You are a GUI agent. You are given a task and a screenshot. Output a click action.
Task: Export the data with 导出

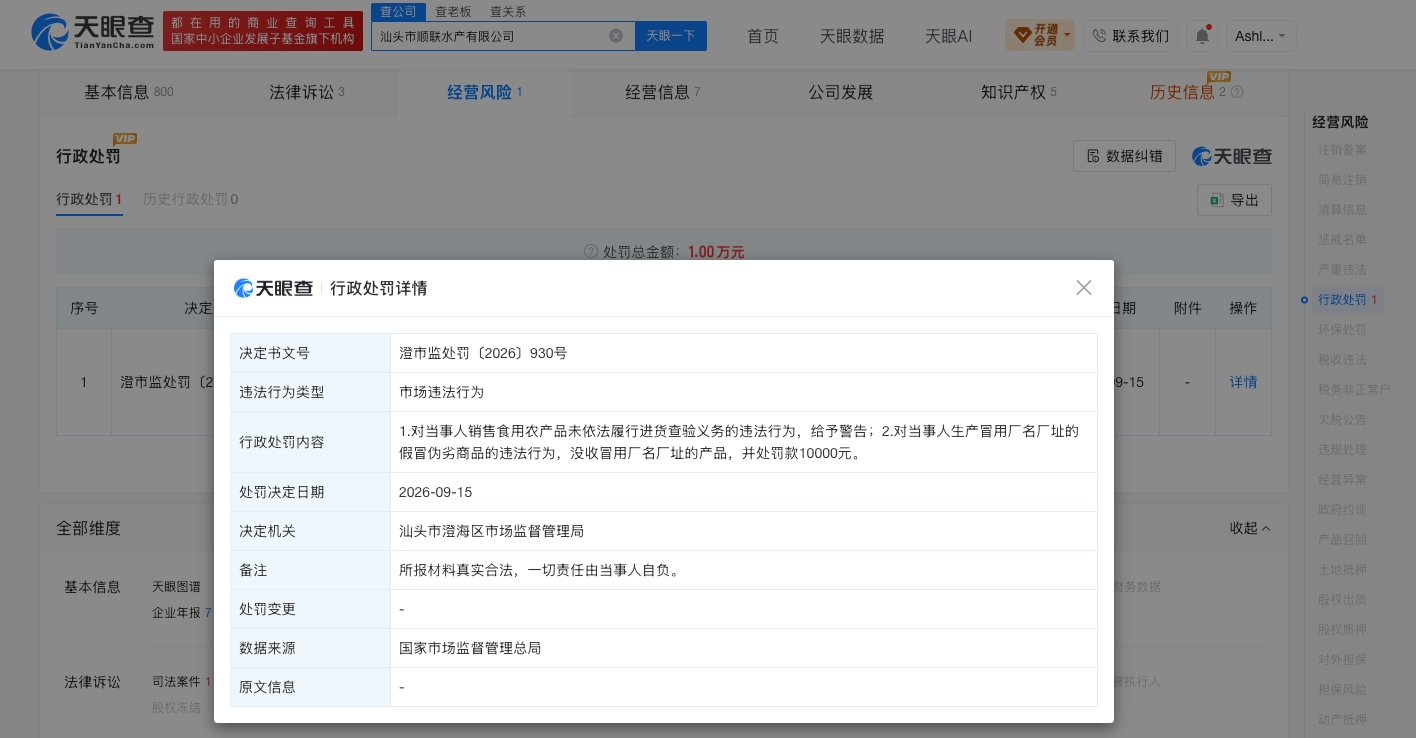1234,200
